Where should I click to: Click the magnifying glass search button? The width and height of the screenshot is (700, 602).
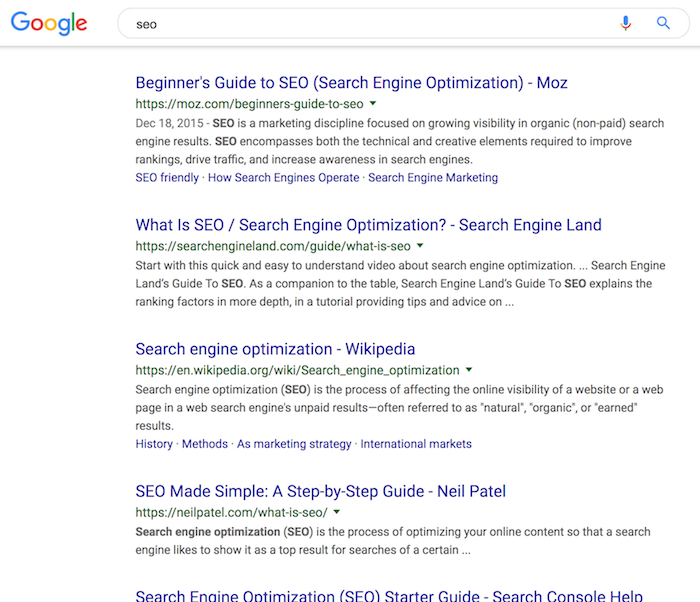(663, 23)
